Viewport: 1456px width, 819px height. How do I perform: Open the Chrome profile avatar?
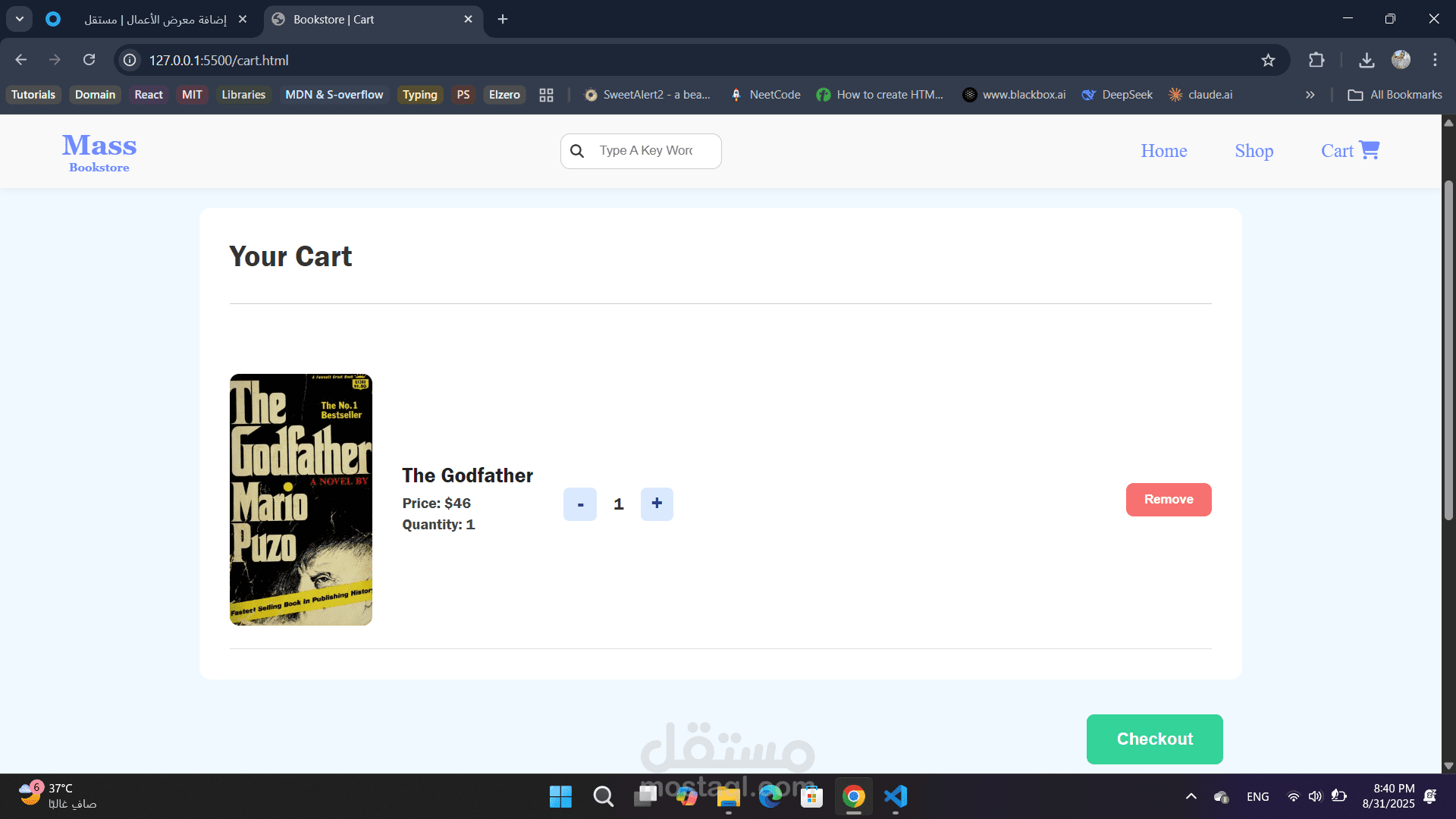point(1401,60)
